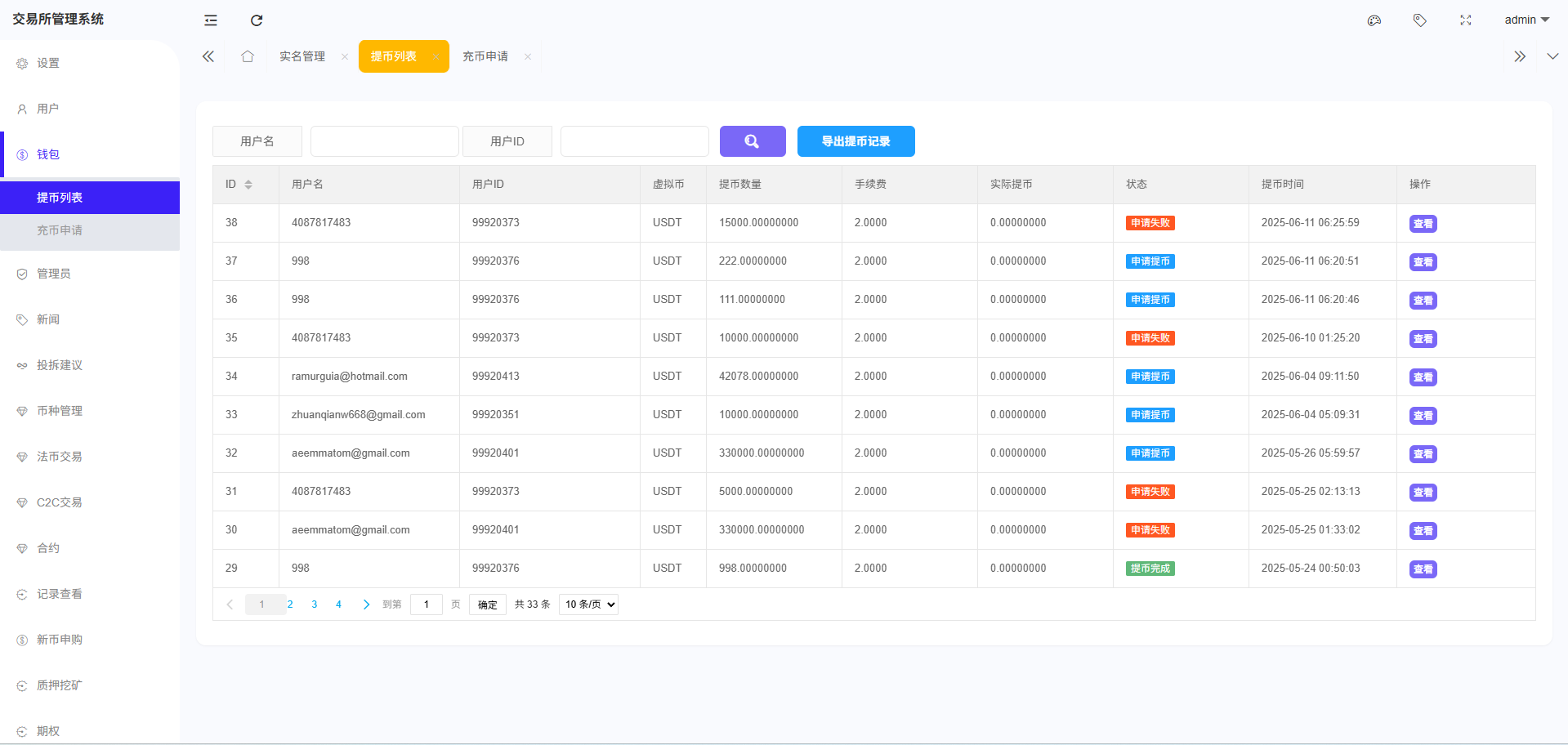Open the admin account dropdown

click(1526, 20)
